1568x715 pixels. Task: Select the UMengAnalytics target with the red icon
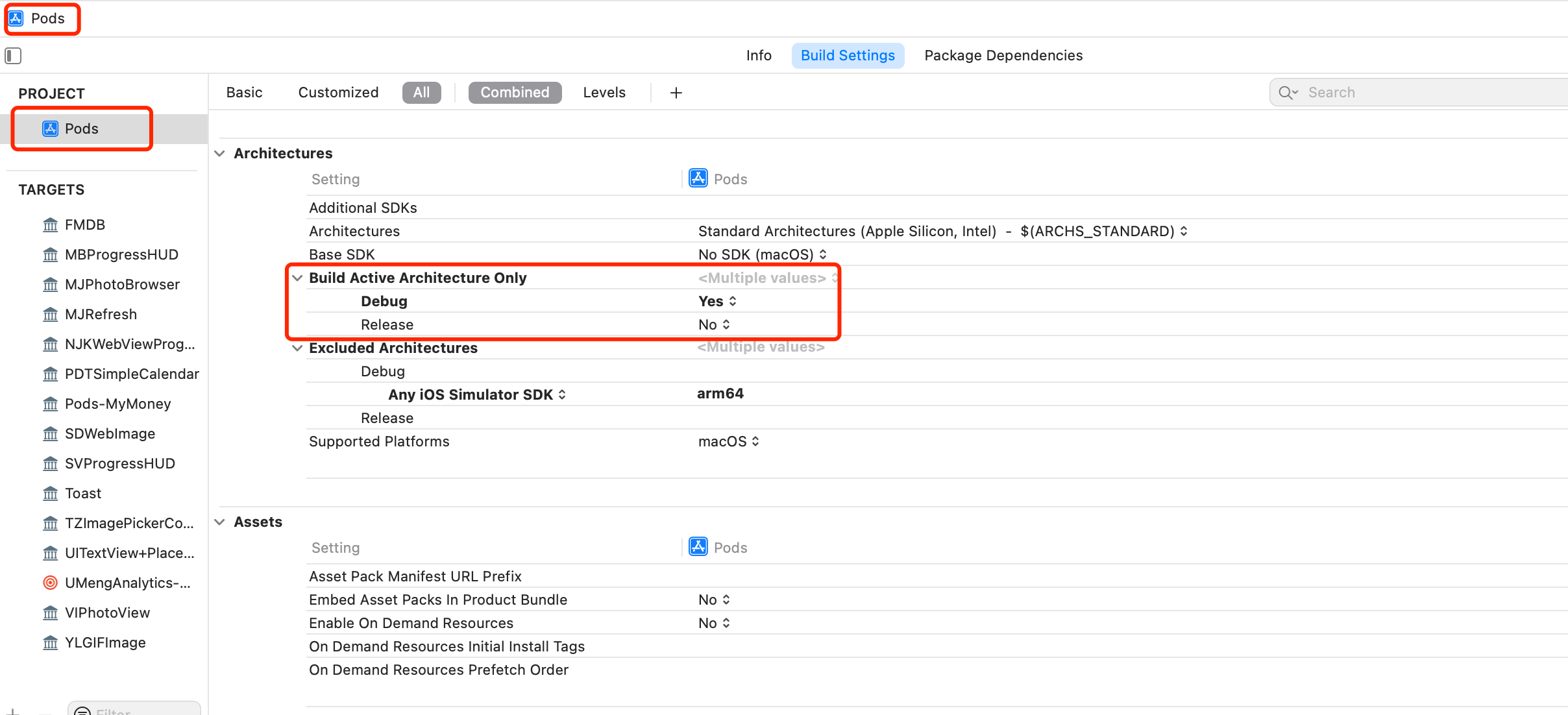pyautogui.click(x=127, y=583)
